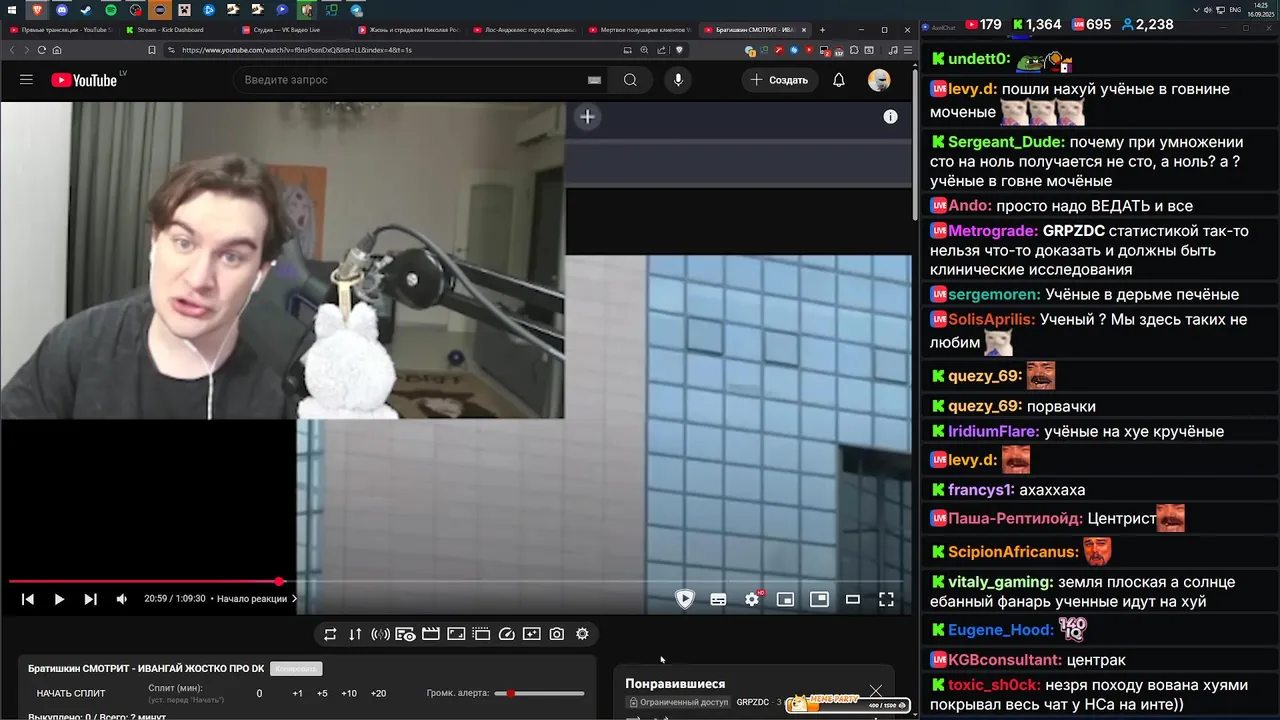Open the YouTube hamburger guide menu
The width and height of the screenshot is (1280, 720).
(x=26, y=80)
